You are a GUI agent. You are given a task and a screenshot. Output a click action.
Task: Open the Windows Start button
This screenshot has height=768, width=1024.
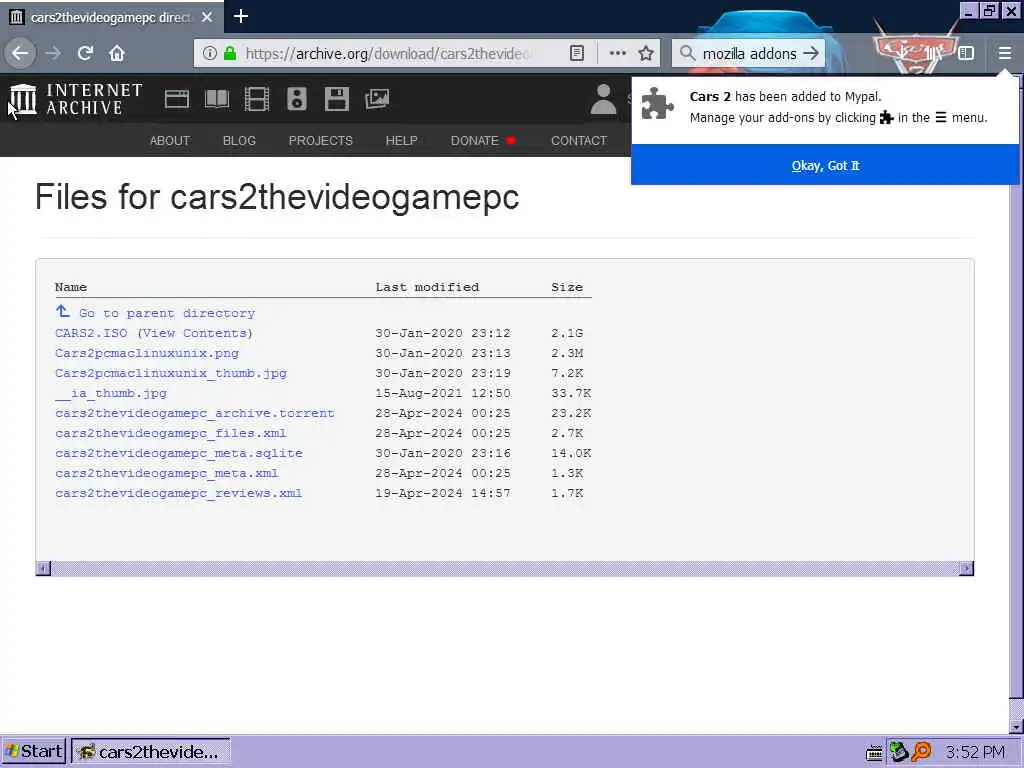click(x=34, y=752)
